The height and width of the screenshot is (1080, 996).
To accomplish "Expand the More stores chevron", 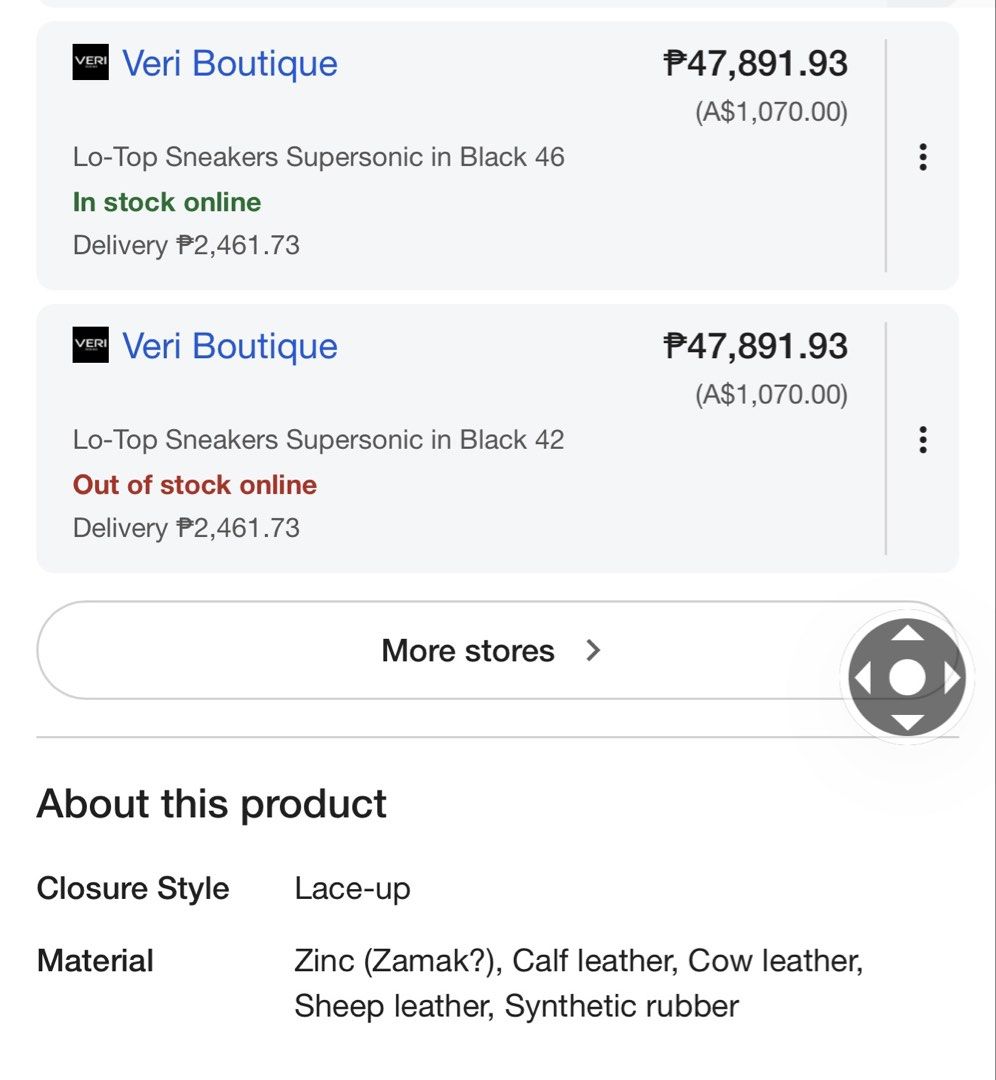I will coord(593,650).
